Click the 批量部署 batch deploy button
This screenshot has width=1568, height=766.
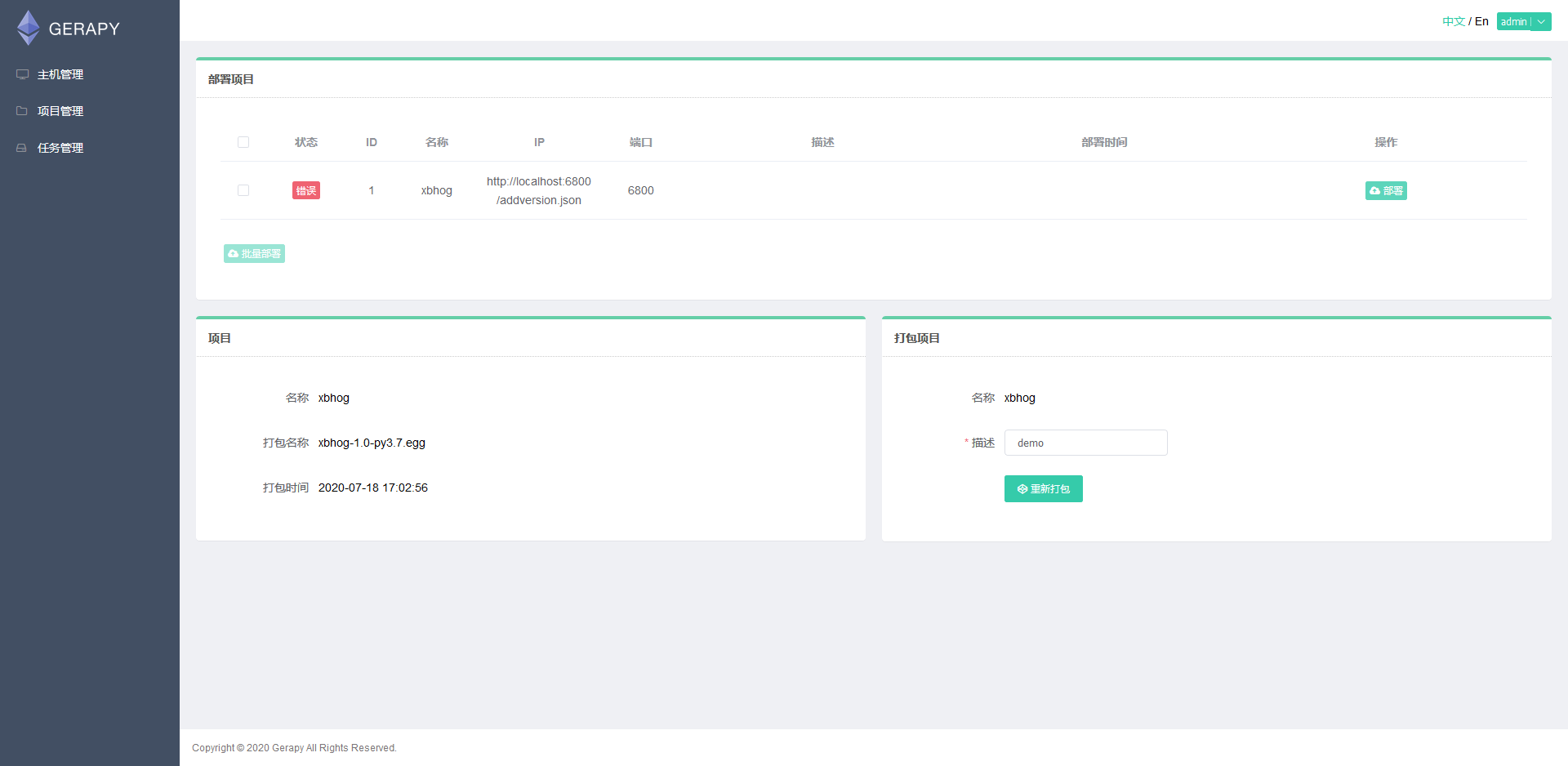[x=254, y=253]
